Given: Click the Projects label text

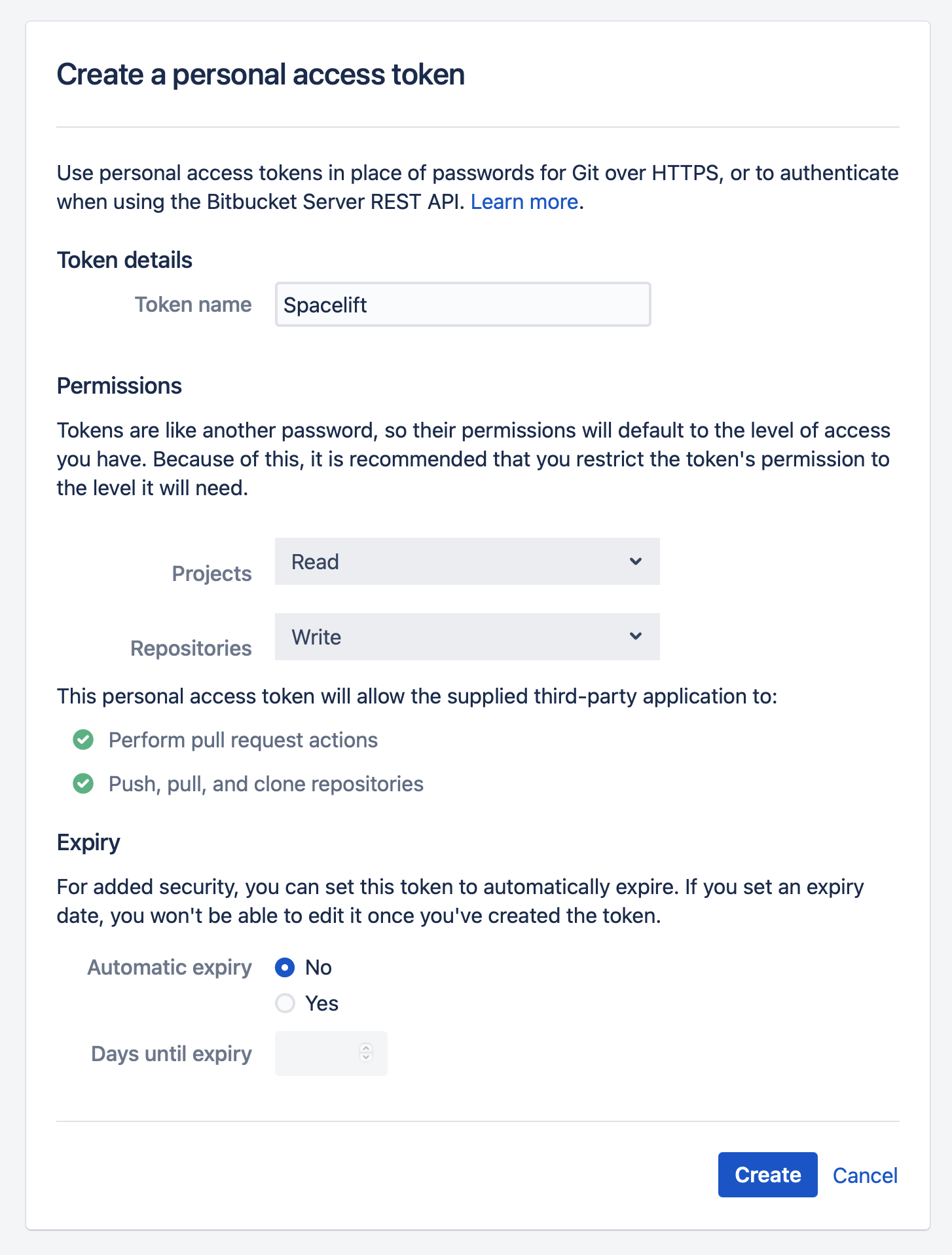Looking at the screenshot, I should pyautogui.click(x=211, y=574).
